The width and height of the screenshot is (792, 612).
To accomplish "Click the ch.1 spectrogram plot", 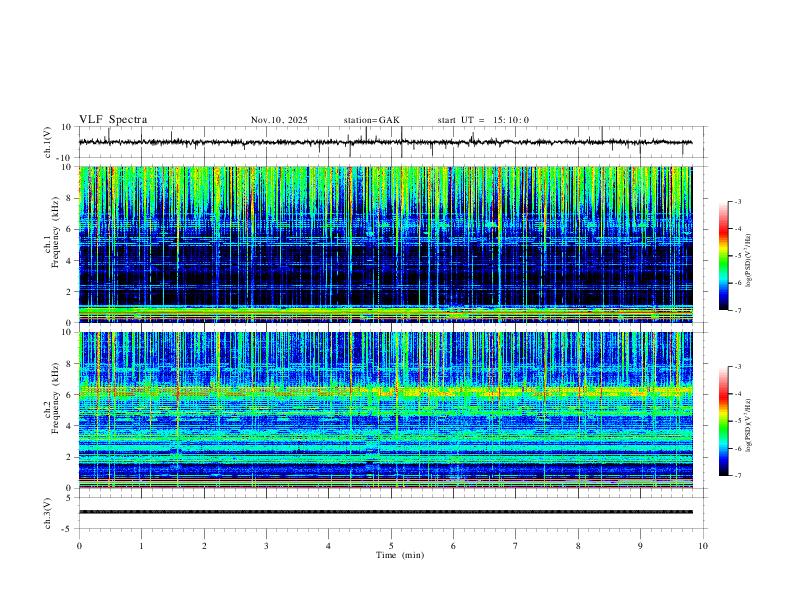I will click(385, 244).
